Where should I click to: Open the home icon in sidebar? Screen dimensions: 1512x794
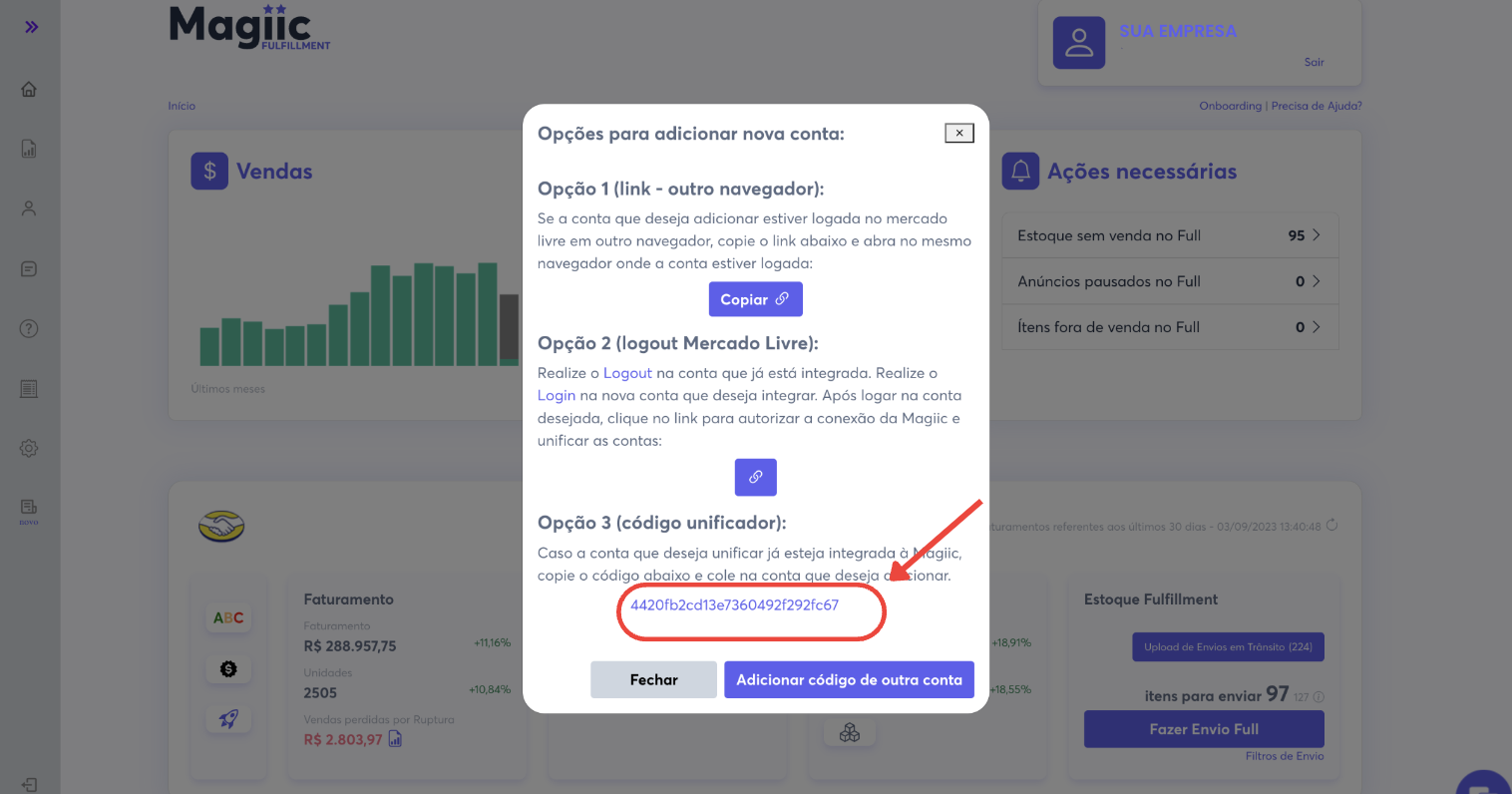click(29, 89)
